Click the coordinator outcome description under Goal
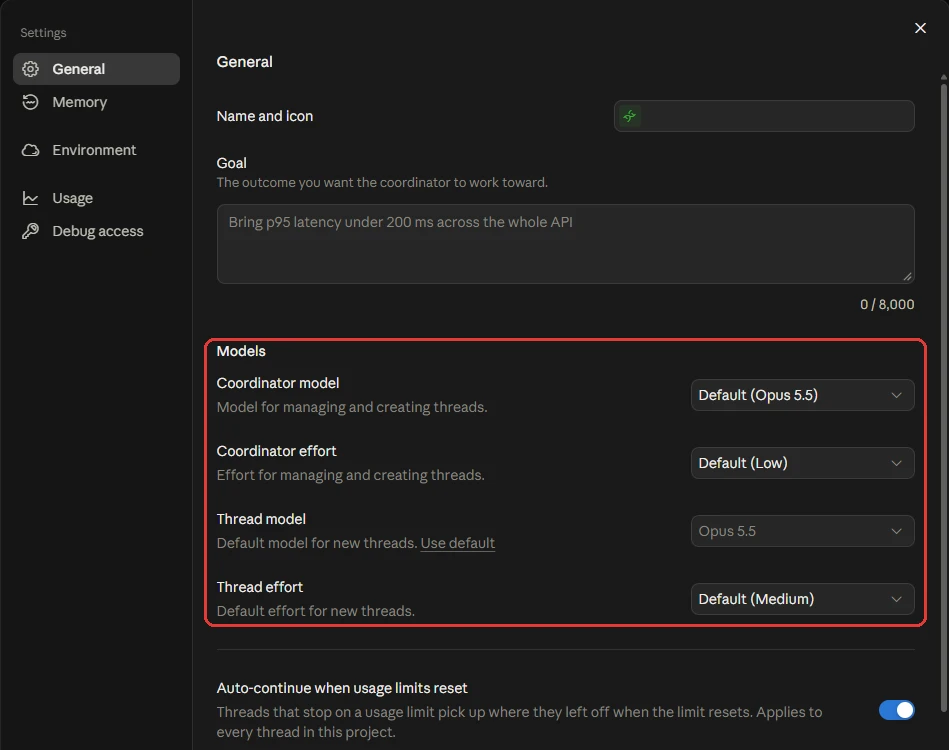This screenshot has height=750, width=949. pyautogui.click(x=382, y=182)
